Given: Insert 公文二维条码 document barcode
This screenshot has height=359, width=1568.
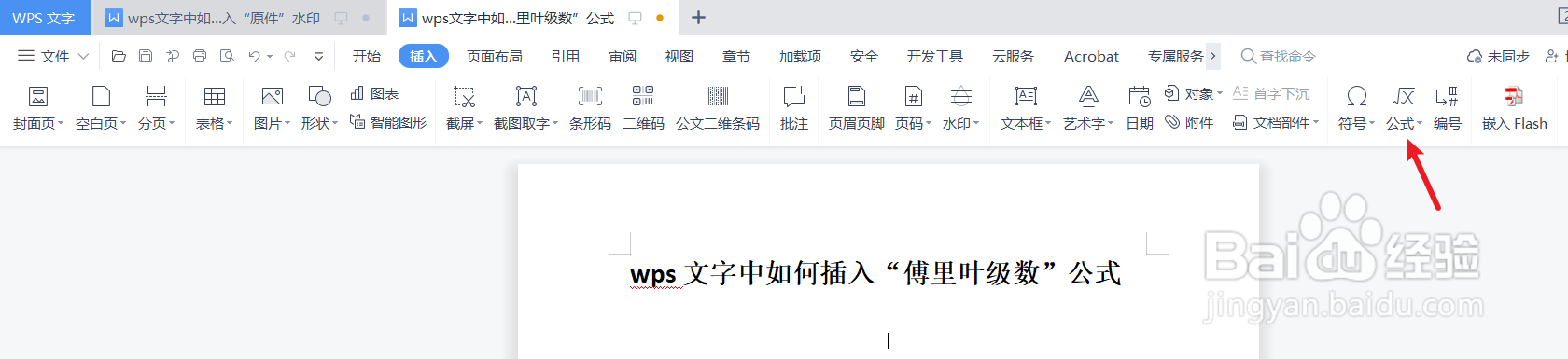Looking at the screenshot, I should point(718,108).
